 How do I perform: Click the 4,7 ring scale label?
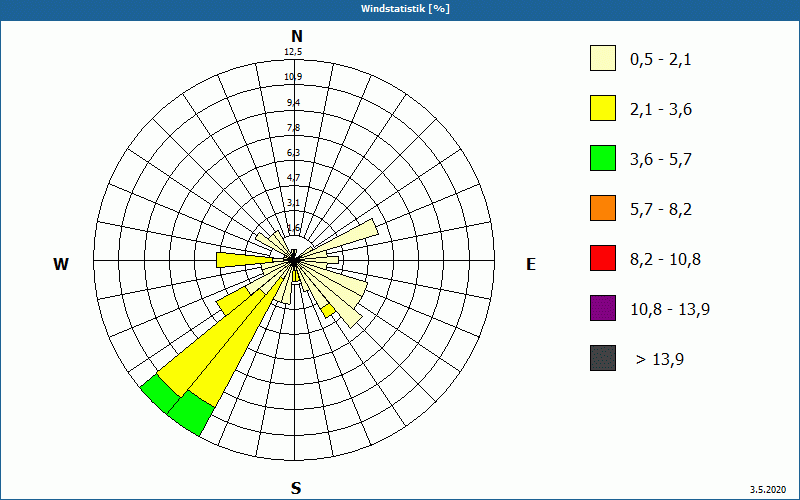(x=294, y=178)
